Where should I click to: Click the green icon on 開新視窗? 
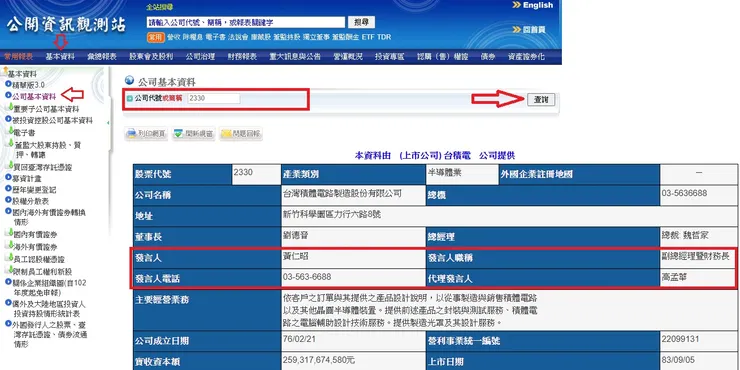pos(178,134)
